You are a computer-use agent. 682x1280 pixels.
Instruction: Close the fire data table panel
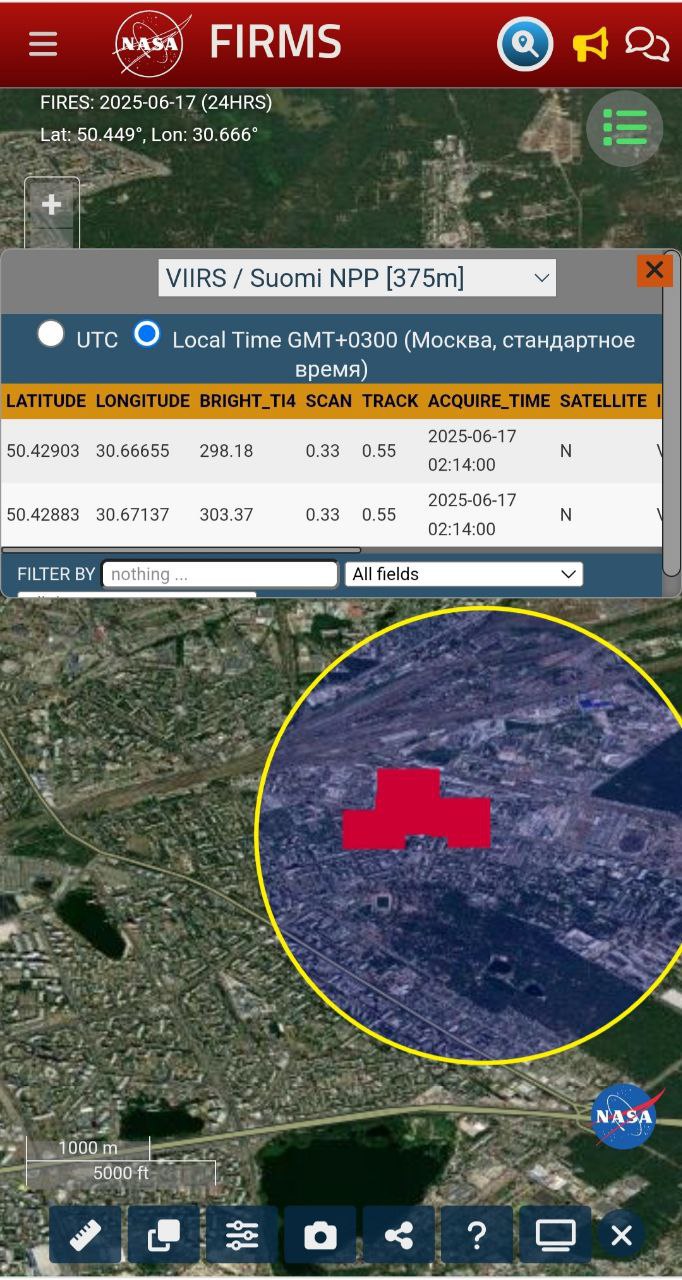tap(655, 270)
